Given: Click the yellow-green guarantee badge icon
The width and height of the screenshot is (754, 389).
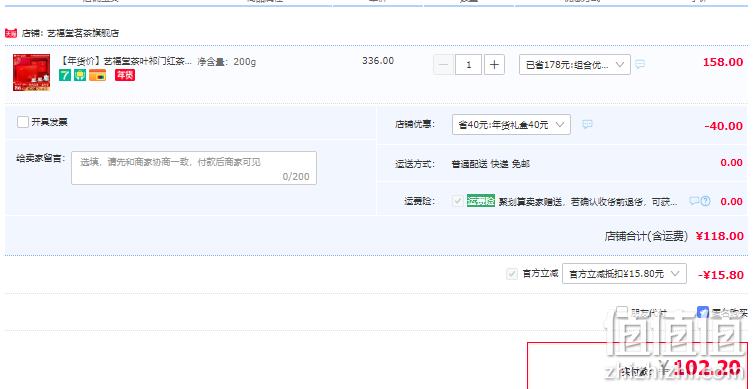Looking at the screenshot, I should [x=80, y=75].
